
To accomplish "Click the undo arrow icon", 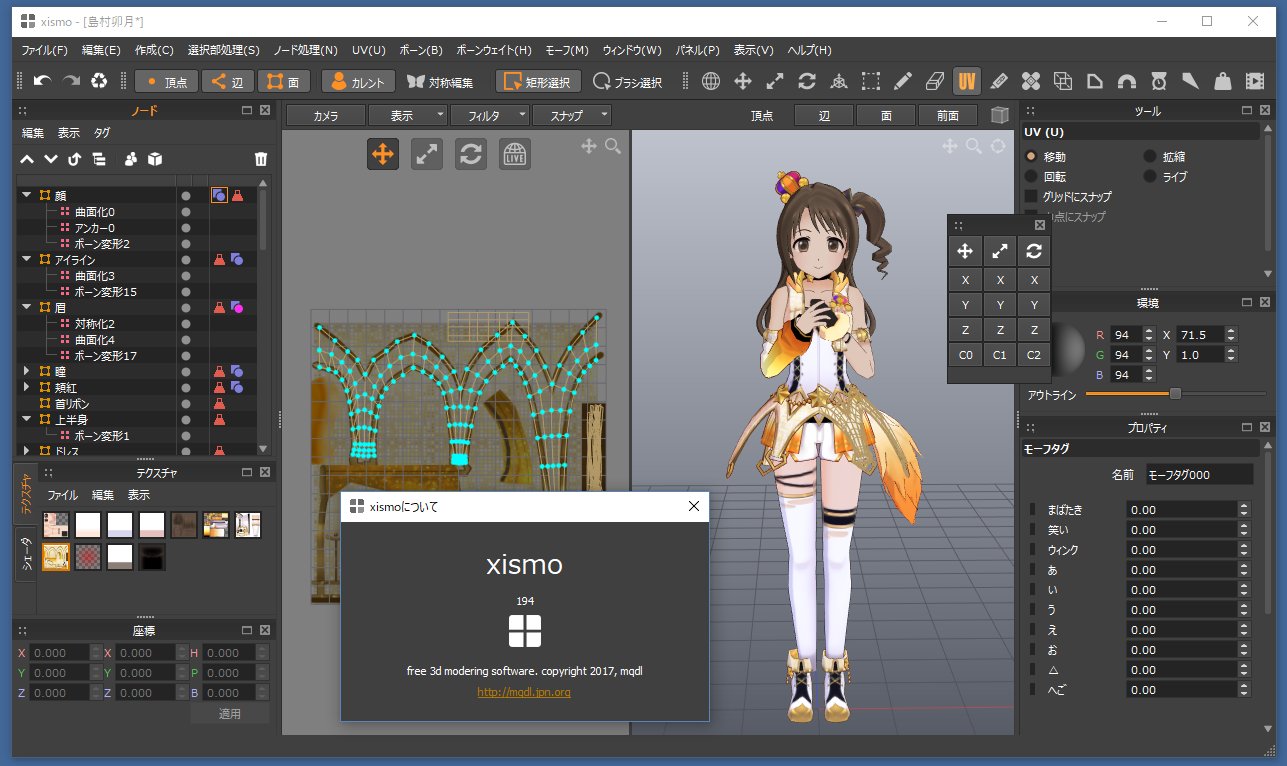I will click(x=43, y=81).
